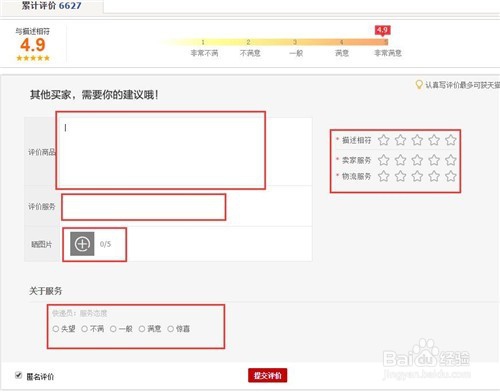Image resolution: width=500 pixels, height=392 pixels.
Task: Select 不满 for courier service attitude
Action: (x=84, y=329)
